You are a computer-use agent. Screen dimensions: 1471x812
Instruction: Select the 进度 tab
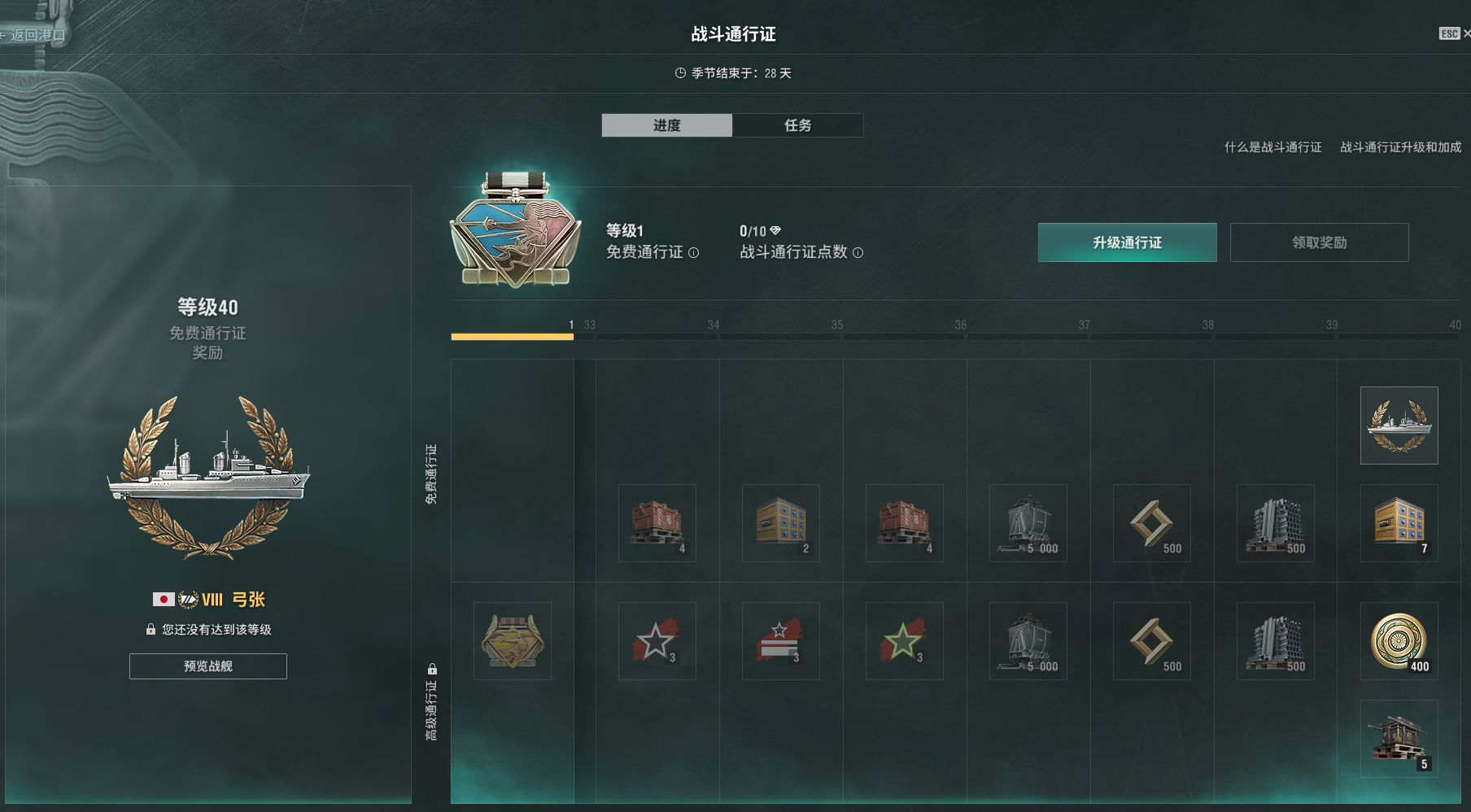(667, 125)
